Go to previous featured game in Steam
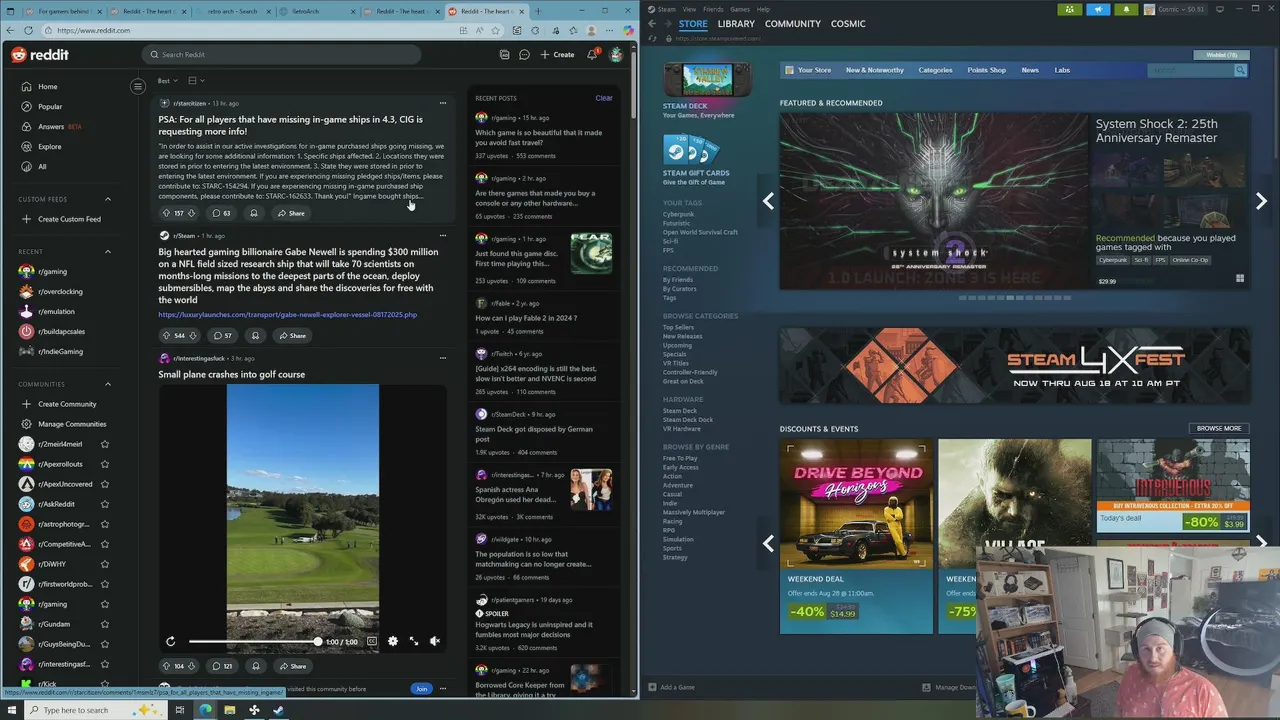Image resolution: width=1280 pixels, height=720 pixels. [x=768, y=201]
